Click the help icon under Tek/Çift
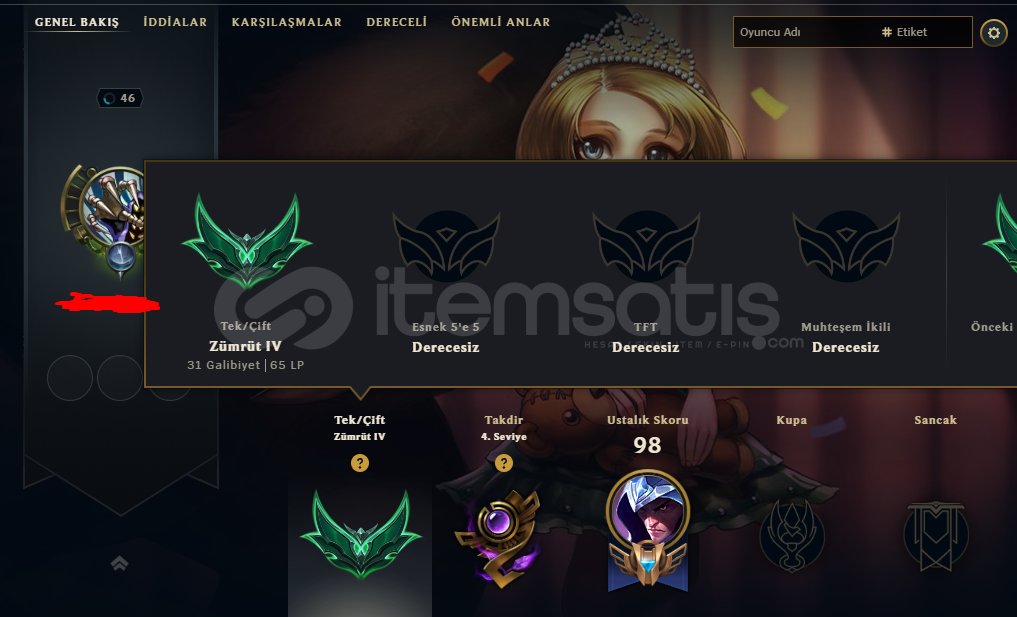Screen dimensions: 1017x617 pos(360,463)
